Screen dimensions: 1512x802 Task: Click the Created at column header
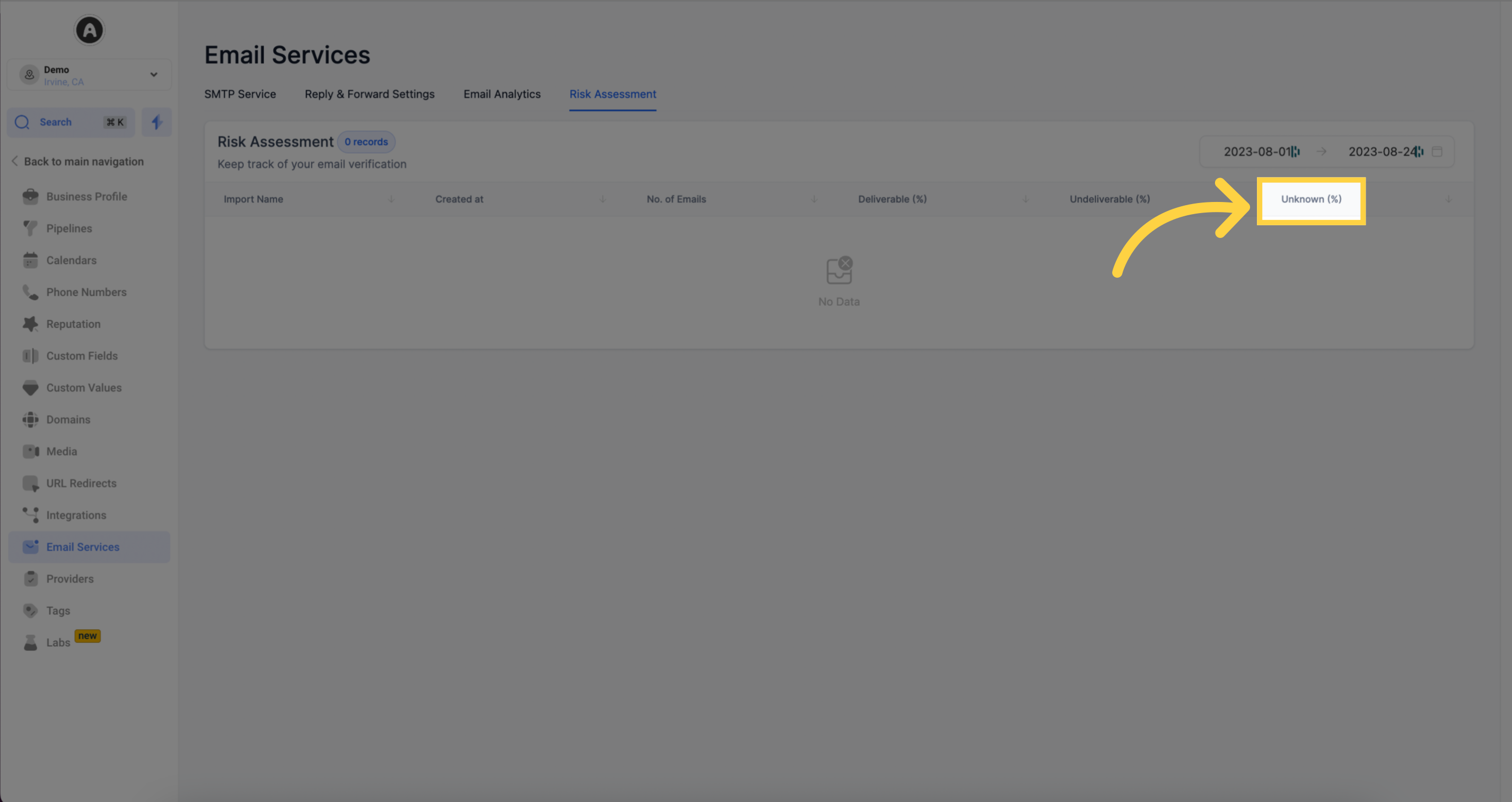tap(460, 199)
